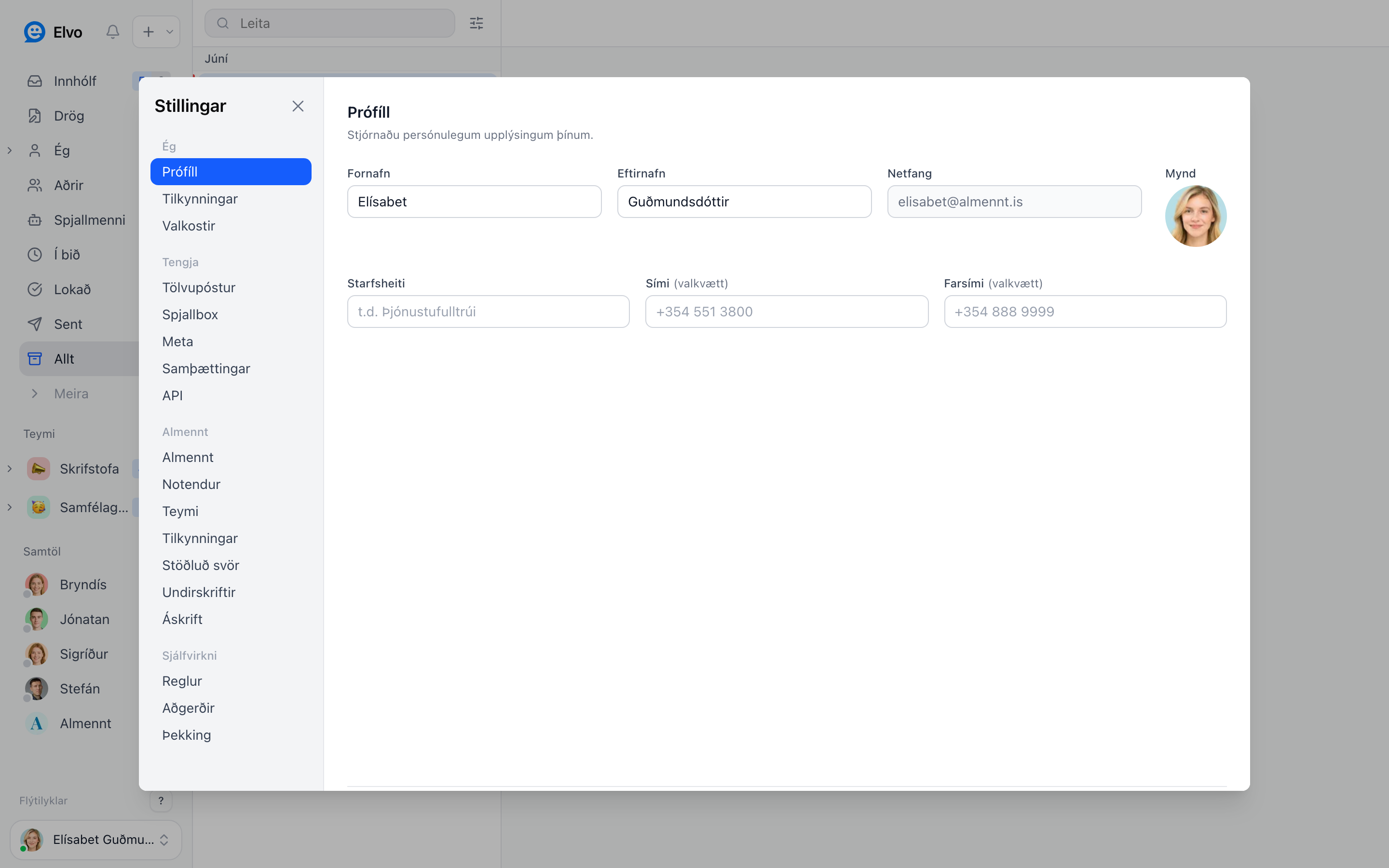Click the Ég person icon
Image resolution: width=1389 pixels, height=868 pixels.
(35, 150)
